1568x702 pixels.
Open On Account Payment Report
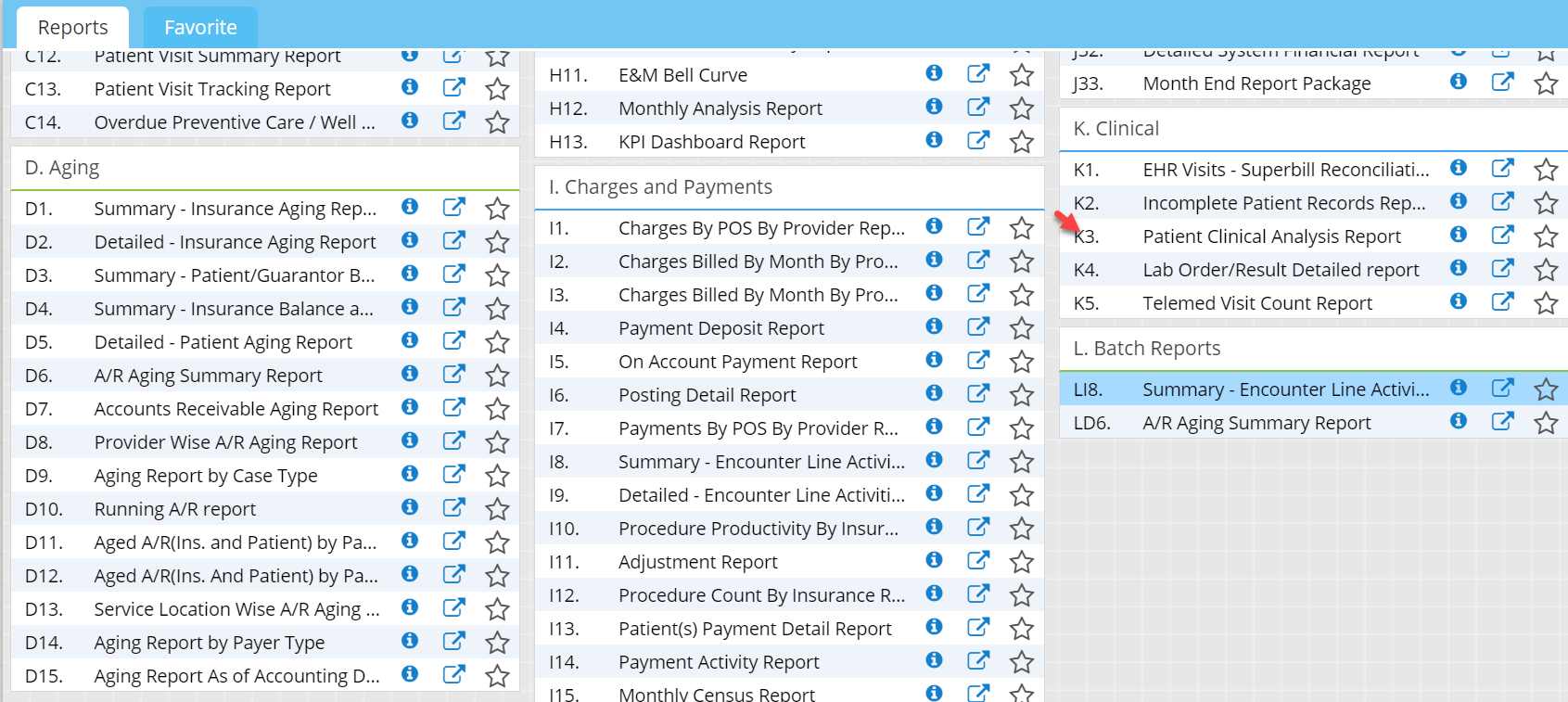click(x=737, y=362)
